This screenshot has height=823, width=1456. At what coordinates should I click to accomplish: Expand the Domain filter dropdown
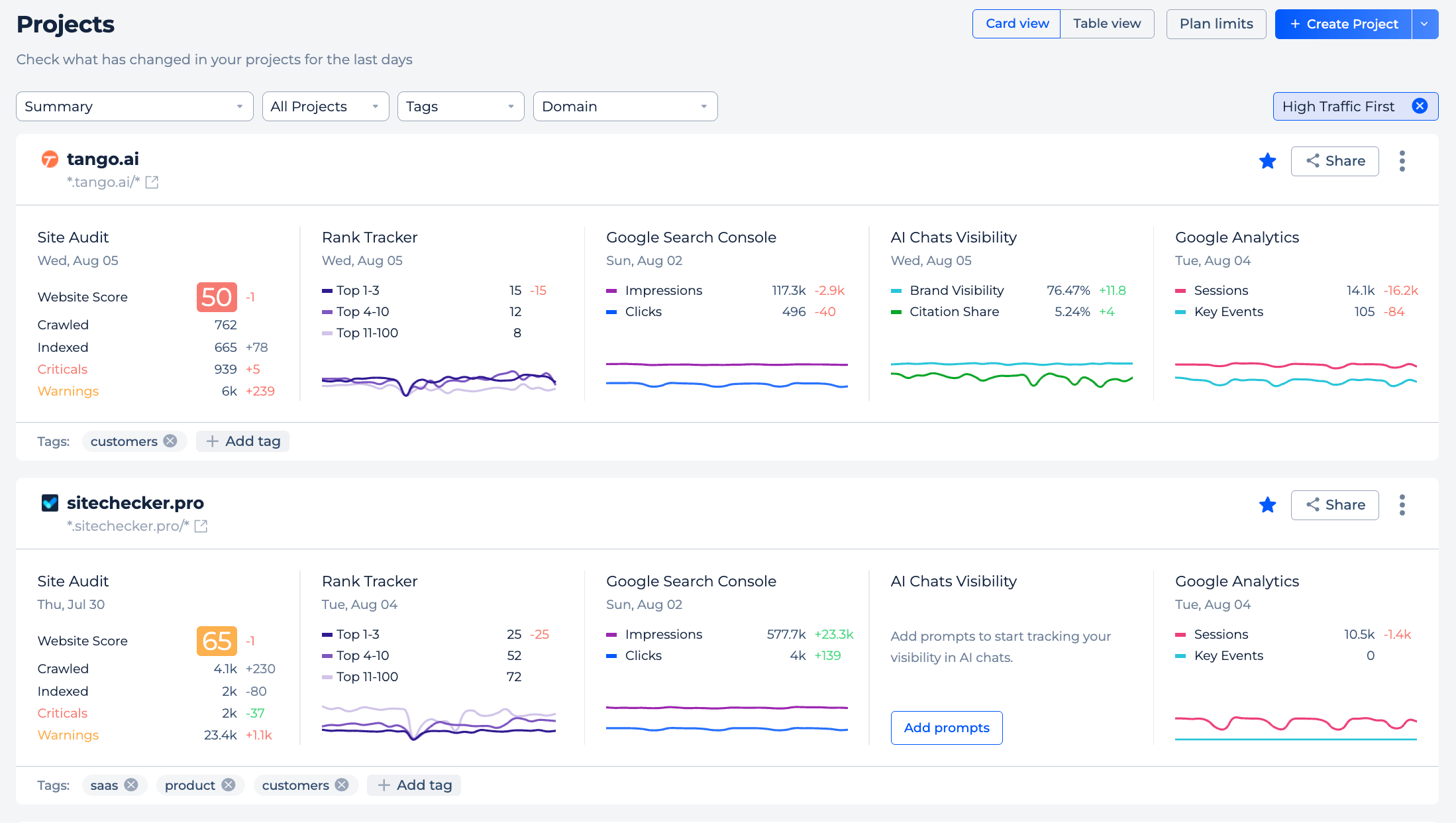tap(625, 107)
